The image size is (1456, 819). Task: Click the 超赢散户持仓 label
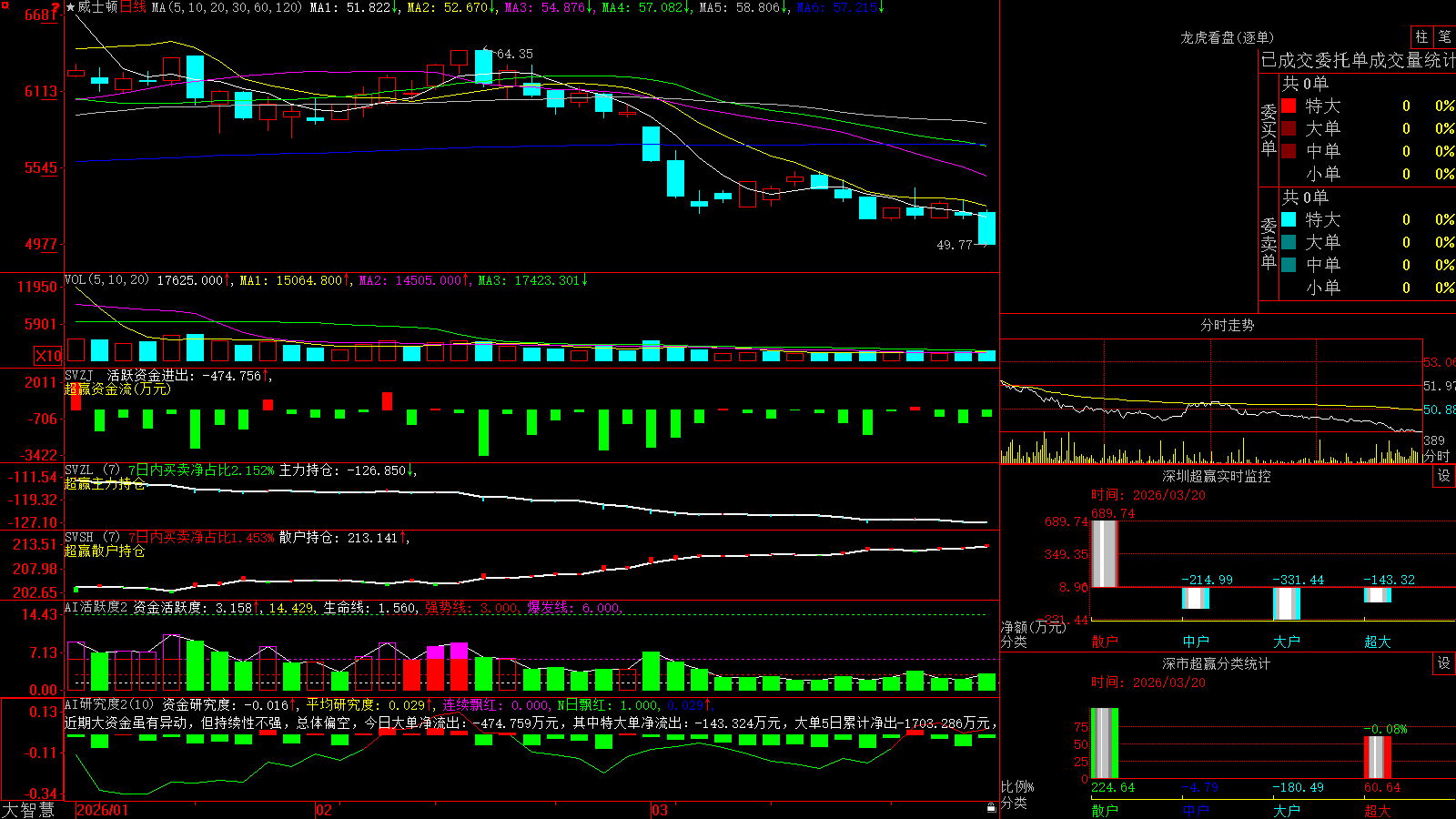pos(104,551)
